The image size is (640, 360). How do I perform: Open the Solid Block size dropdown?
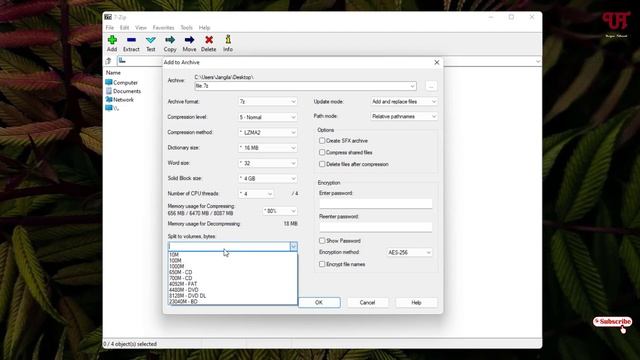[268, 178]
